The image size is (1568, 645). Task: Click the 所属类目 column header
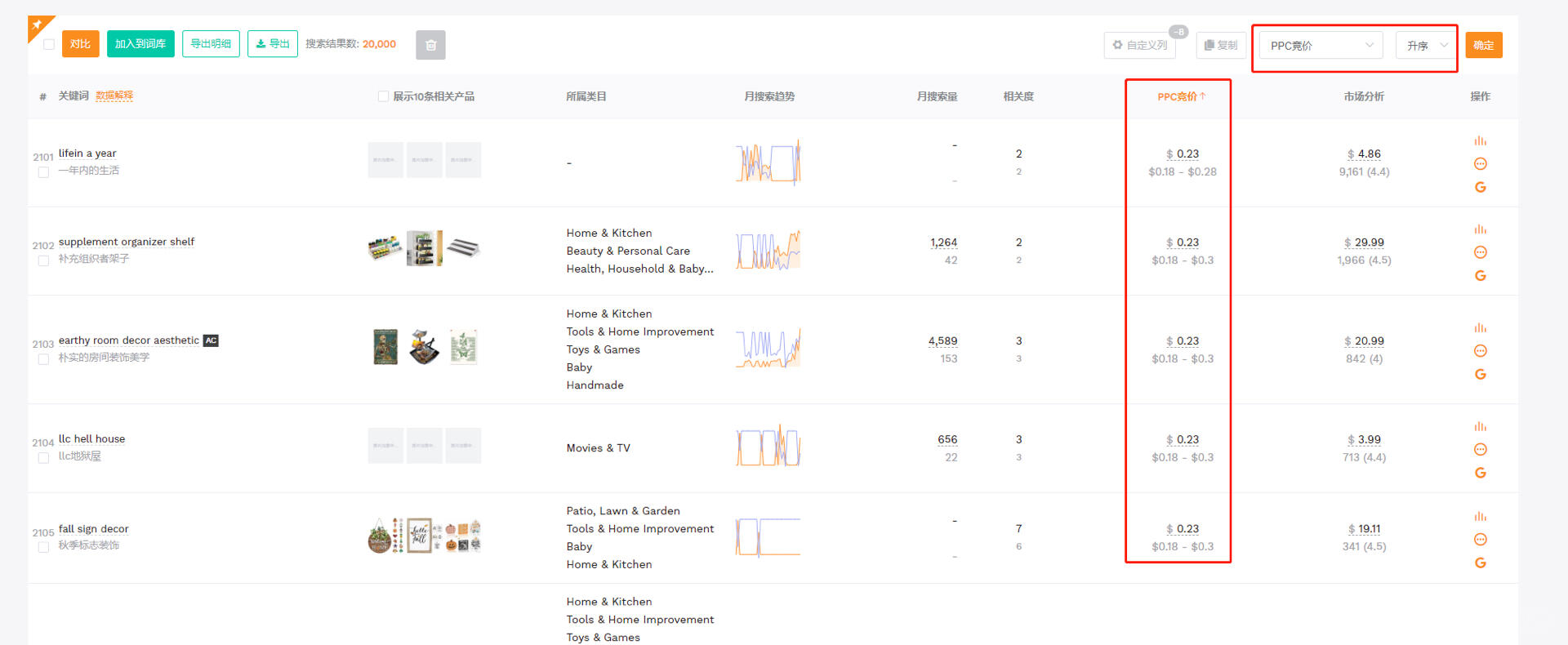(586, 96)
